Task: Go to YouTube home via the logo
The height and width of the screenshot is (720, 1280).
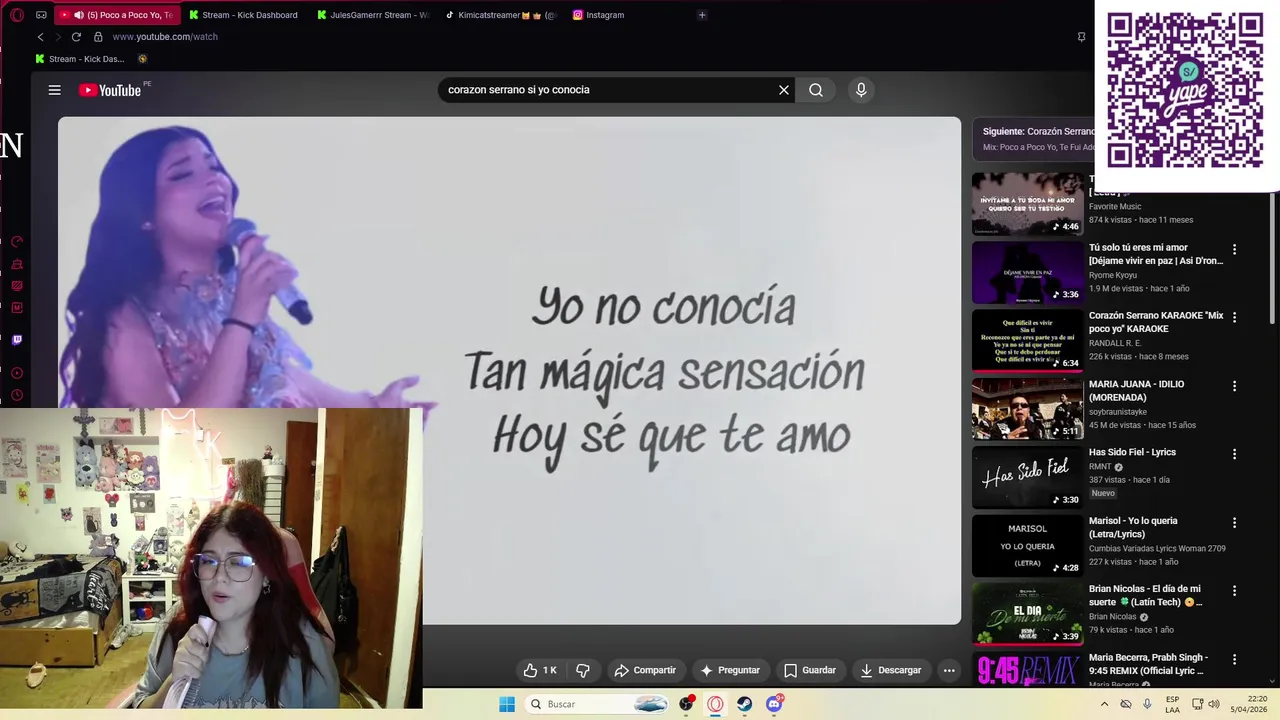Action: (110, 90)
